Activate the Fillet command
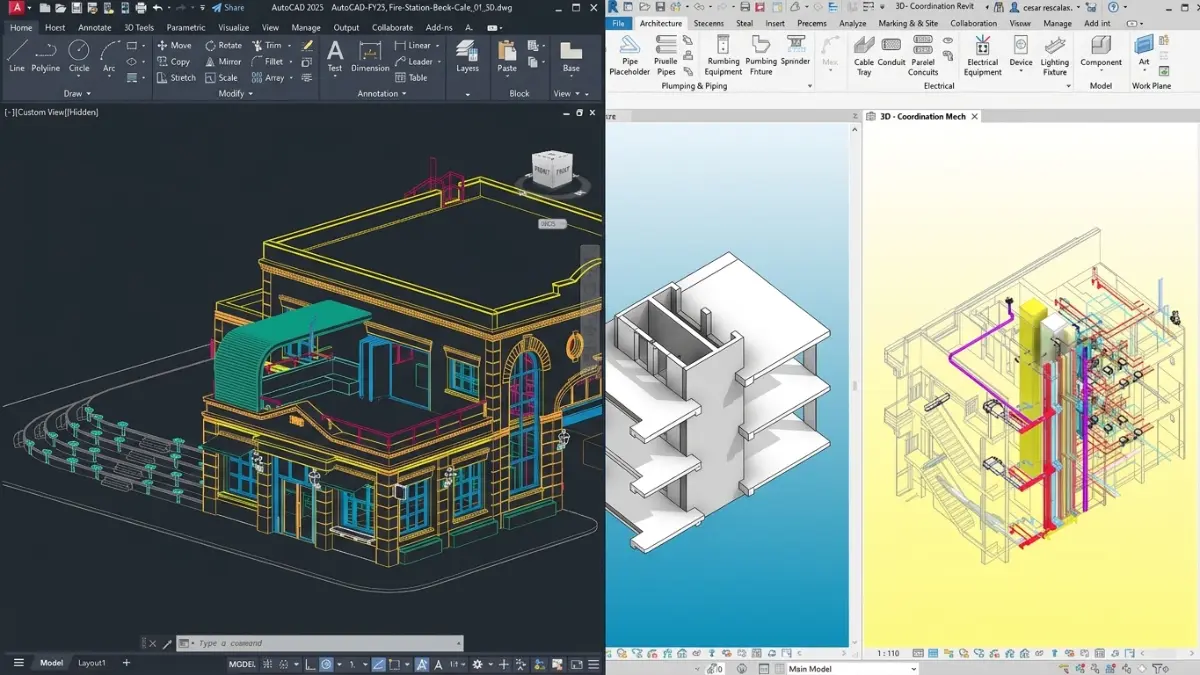Image resolution: width=1200 pixels, height=675 pixels. pos(267,61)
